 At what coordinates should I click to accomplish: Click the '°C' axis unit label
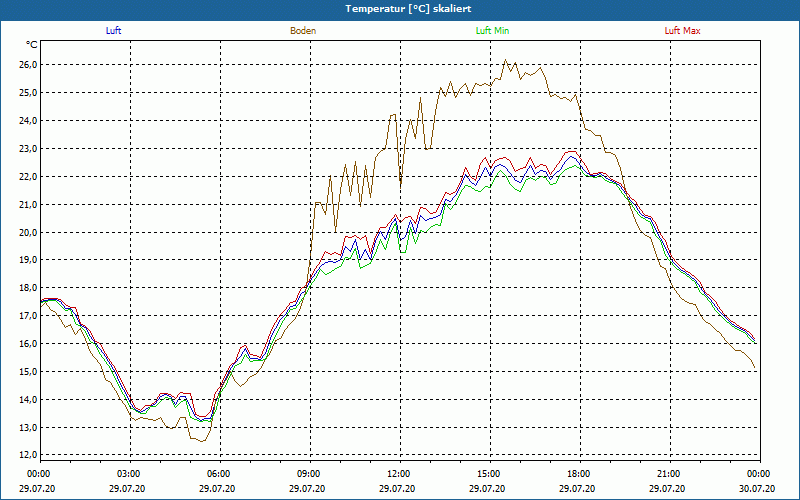click(32, 45)
